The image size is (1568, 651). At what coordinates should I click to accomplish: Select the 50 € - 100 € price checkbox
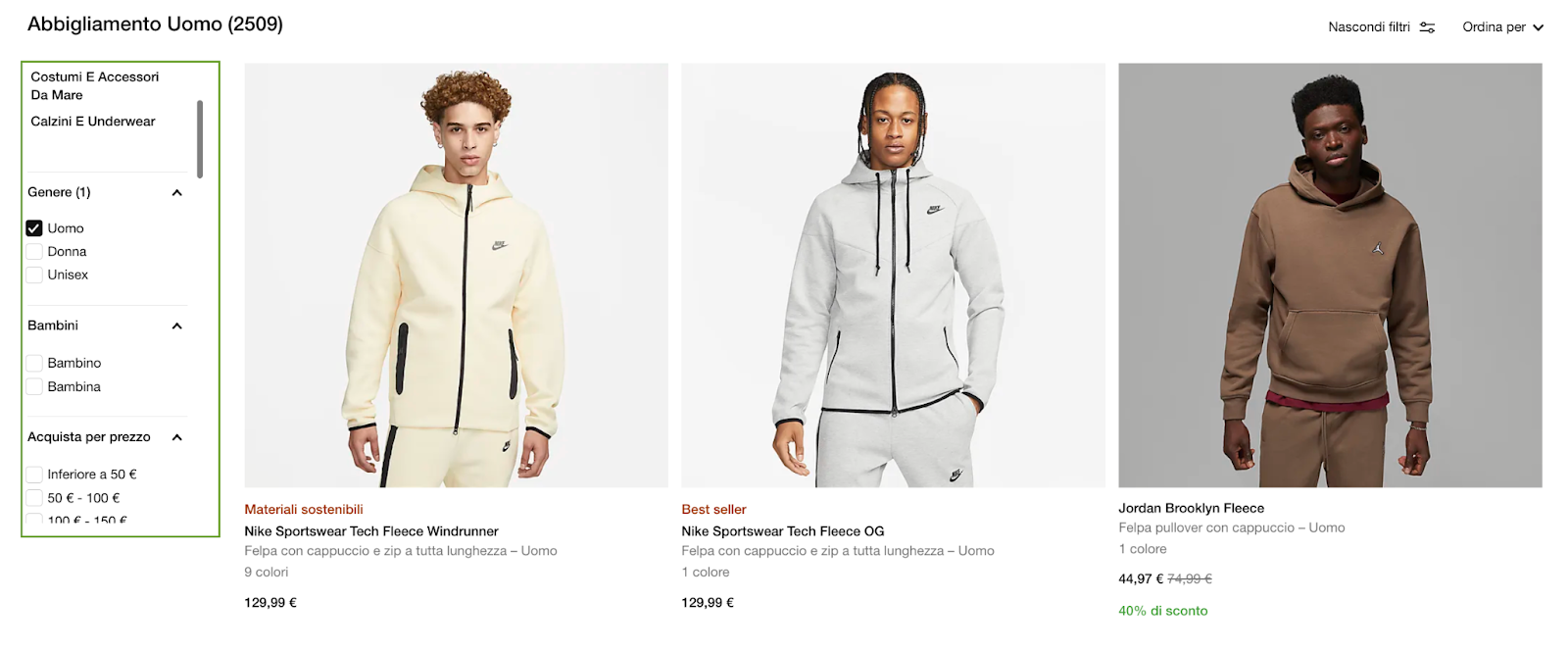(34, 498)
